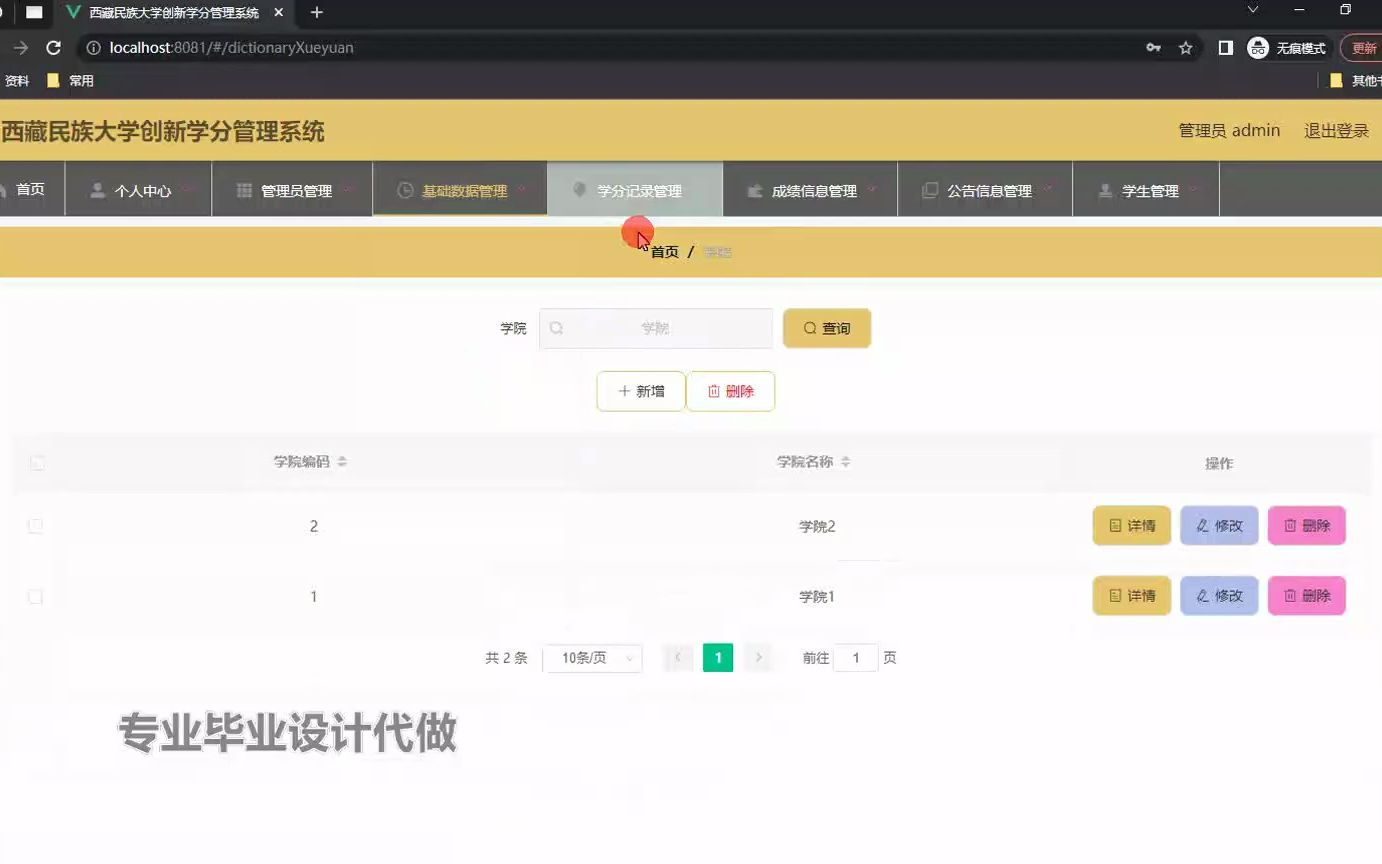Expand 基础数据管理 dropdown arrow
The height and width of the screenshot is (864, 1382).
coord(522,189)
